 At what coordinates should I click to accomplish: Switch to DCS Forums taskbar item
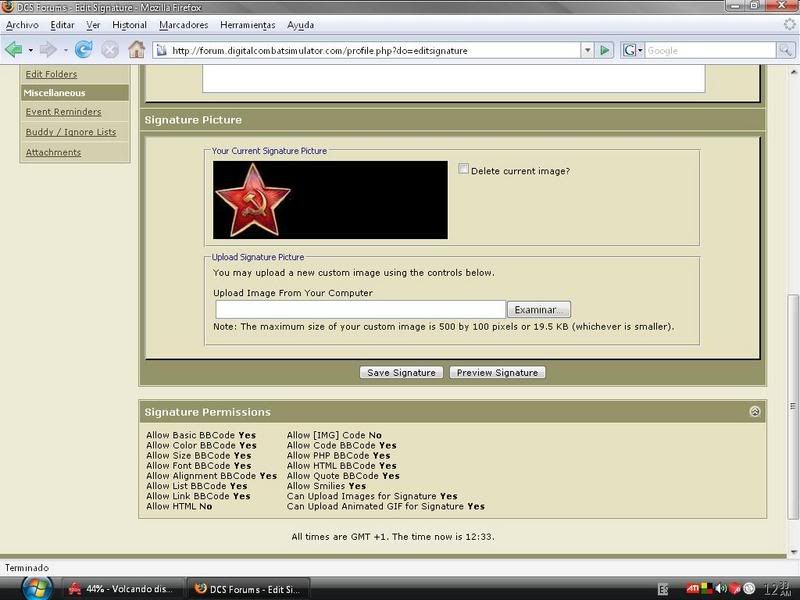point(248,589)
